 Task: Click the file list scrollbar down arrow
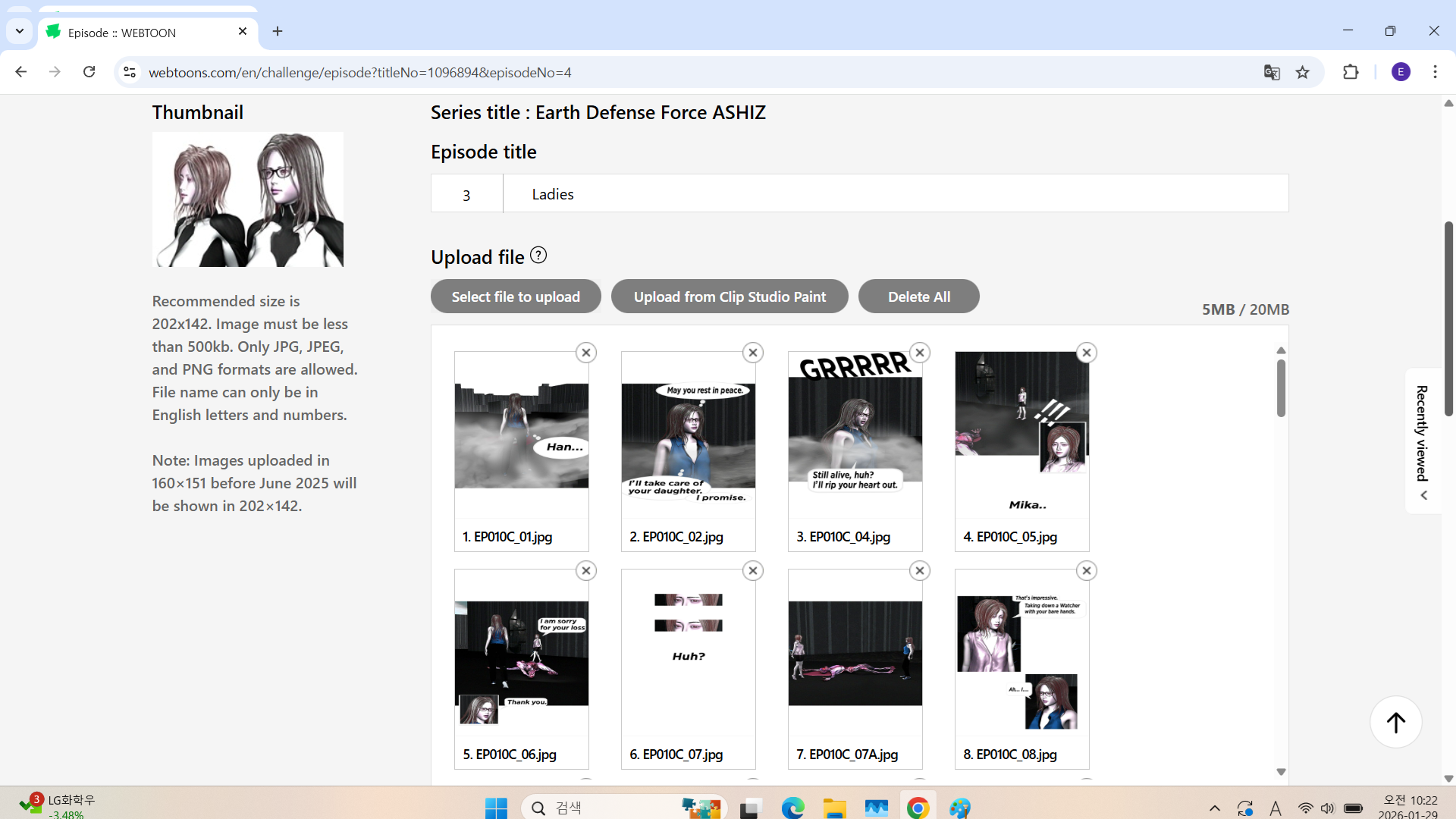[x=1281, y=772]
